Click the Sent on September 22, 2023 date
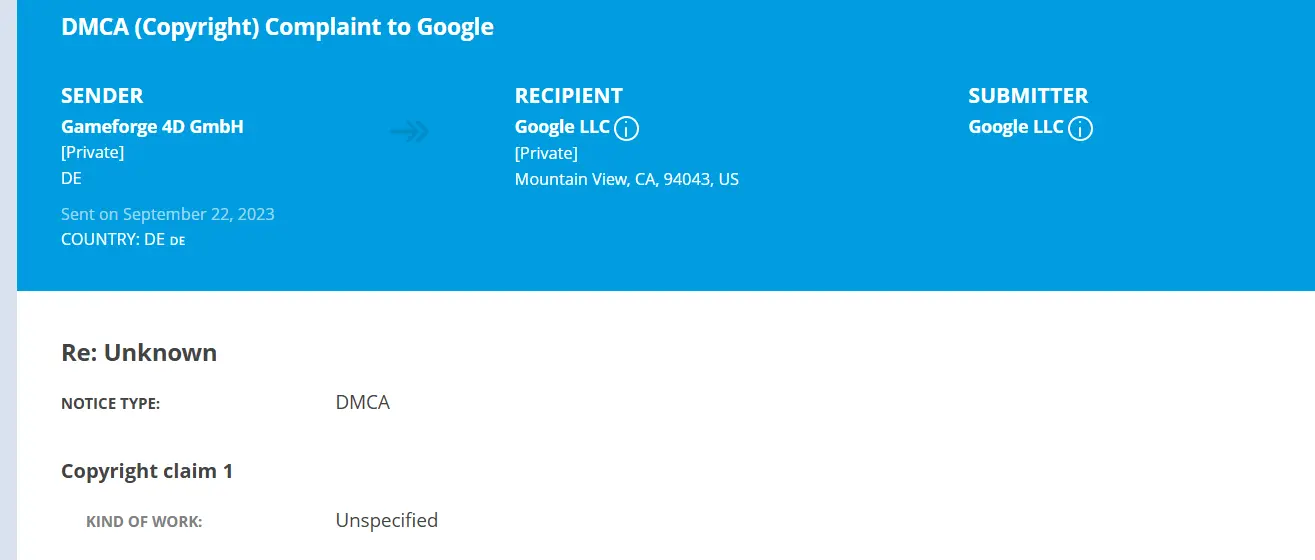Screen dimensions: 1315x560 pyautogui.click(x=167, y=214)
